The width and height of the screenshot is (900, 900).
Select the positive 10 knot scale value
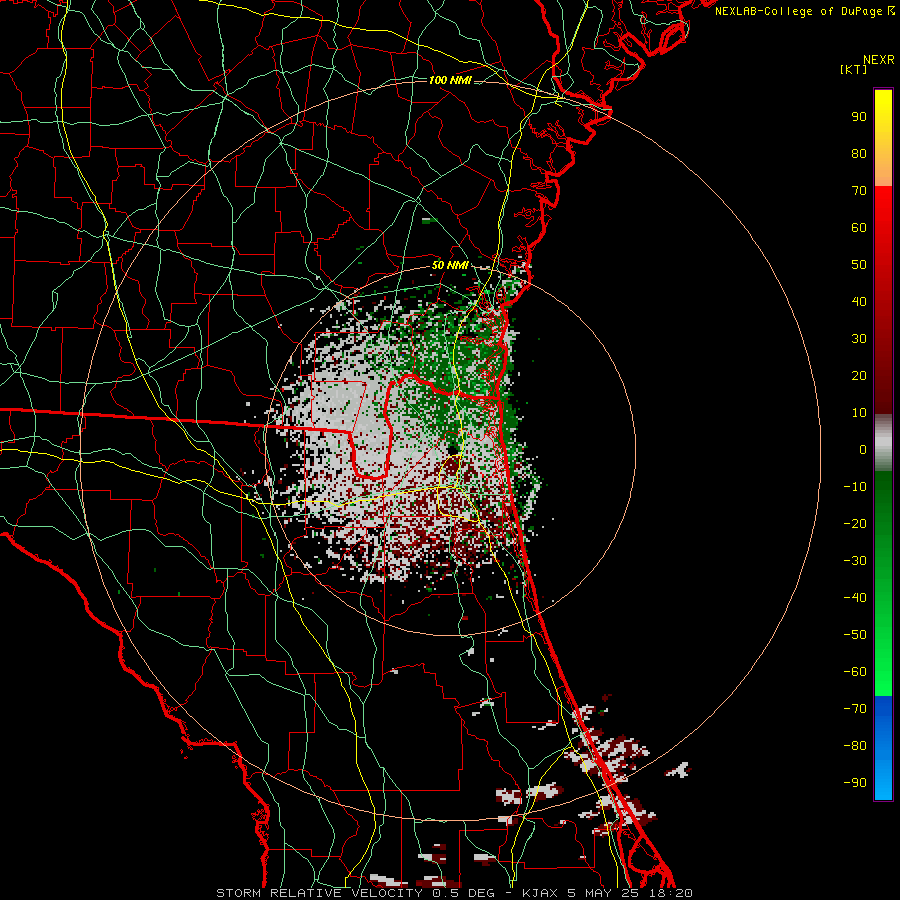(859, 413)
